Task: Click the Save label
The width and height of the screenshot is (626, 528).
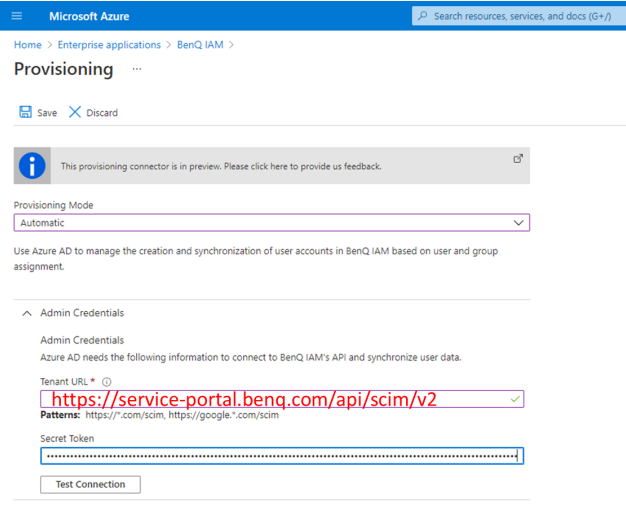Action: point(47,113)
